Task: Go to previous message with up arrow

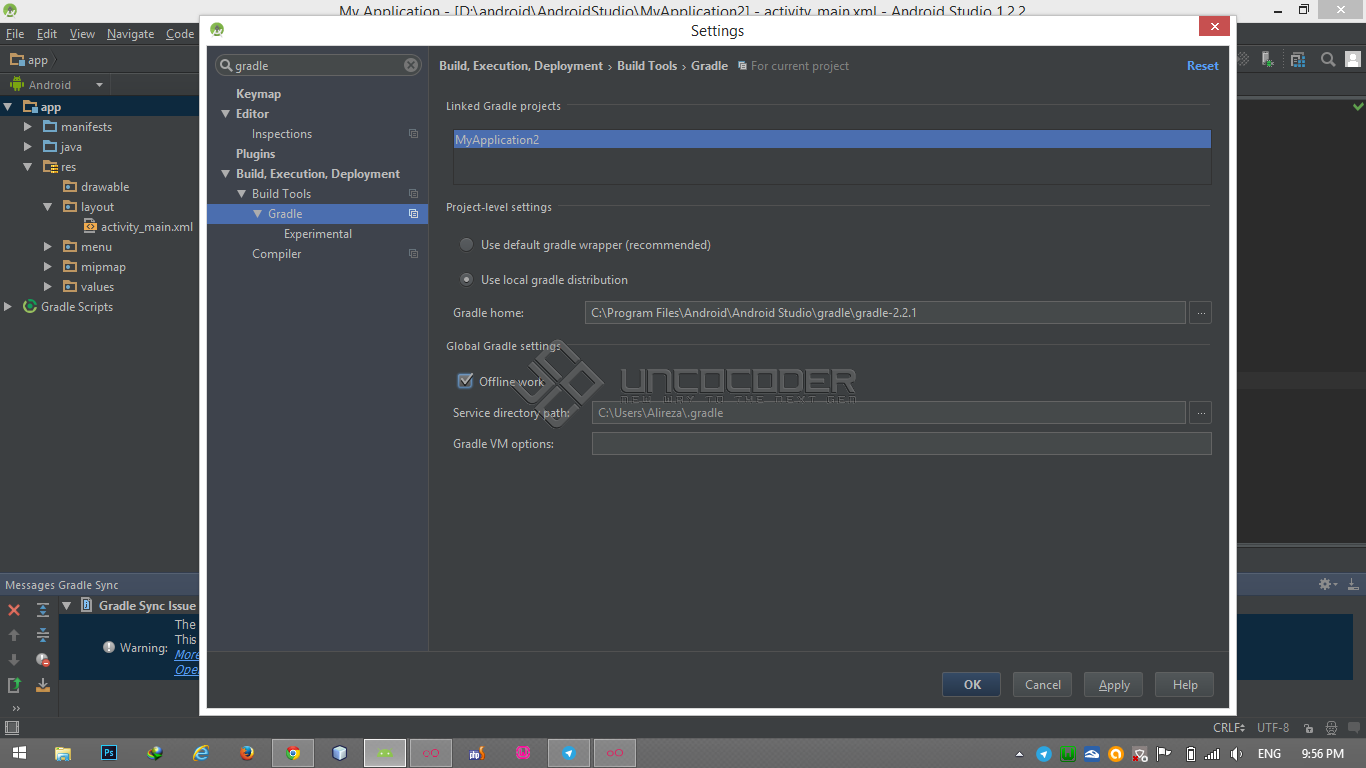Action: point(14,635)
